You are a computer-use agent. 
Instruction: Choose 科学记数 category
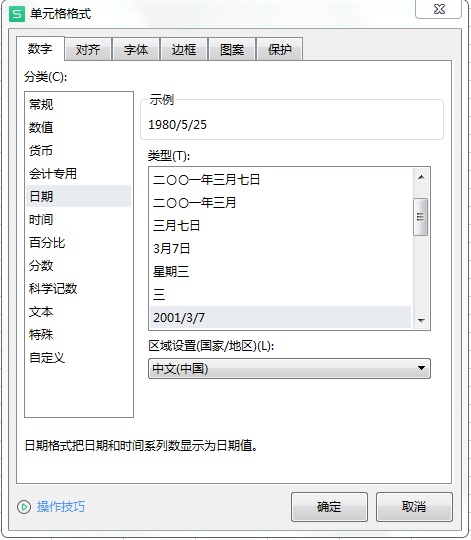pos(78,289)
